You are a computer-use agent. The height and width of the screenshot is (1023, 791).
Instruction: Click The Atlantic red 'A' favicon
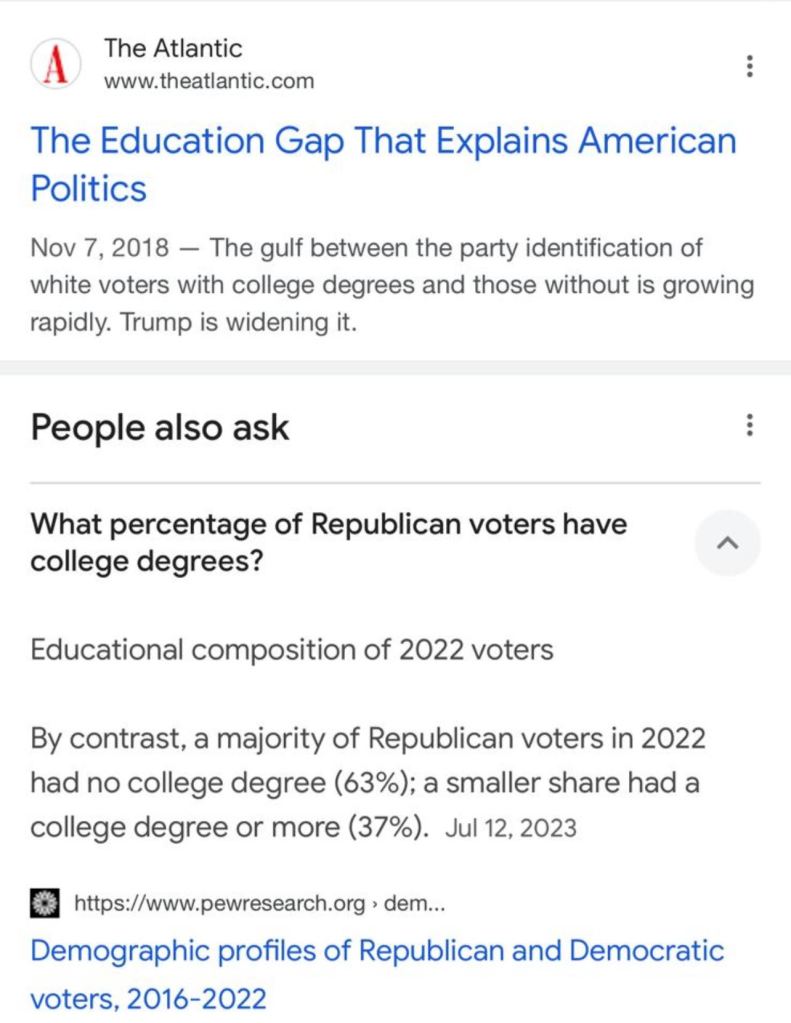(x=56, y=65)
